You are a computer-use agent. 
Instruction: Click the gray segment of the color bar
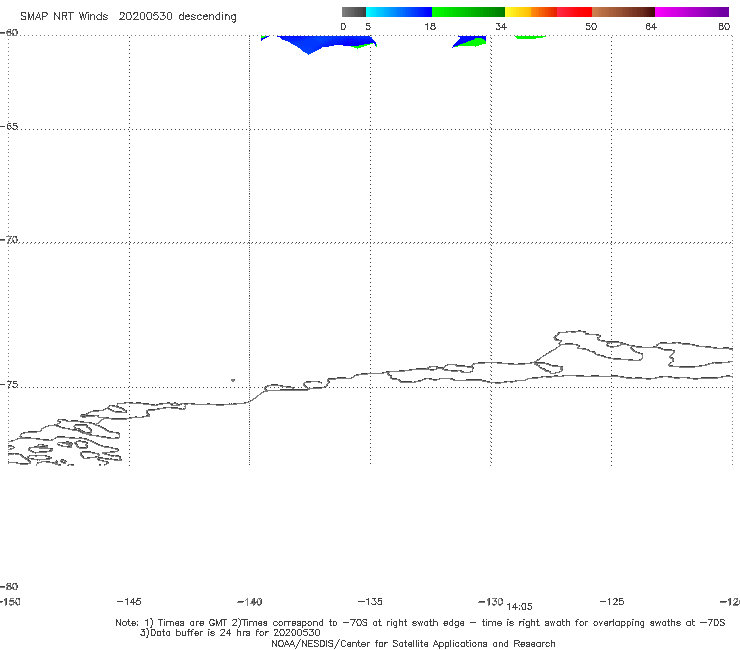tap(353, 12)
